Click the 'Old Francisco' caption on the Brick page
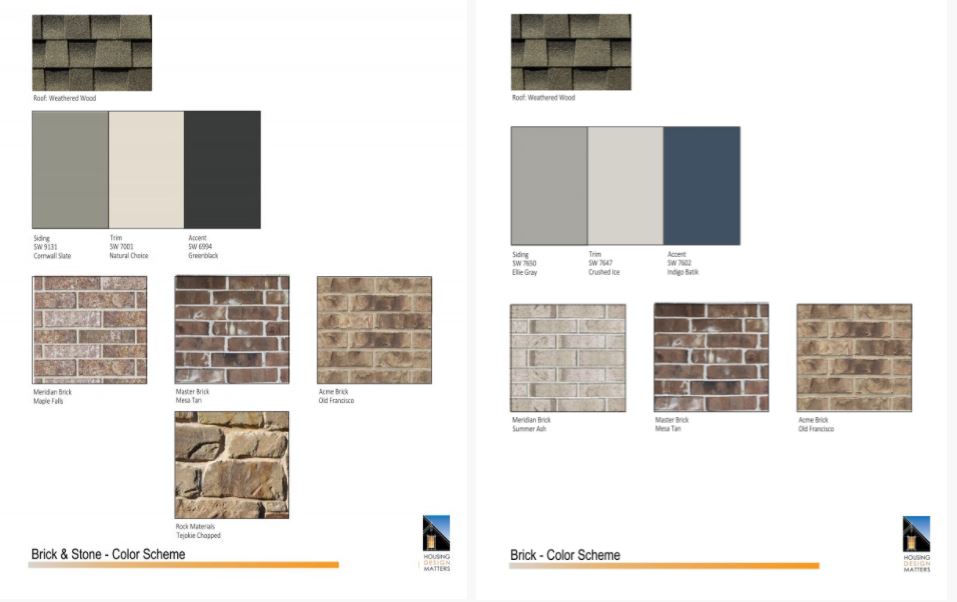Screen dimensions: 957x602 click(816, 429)
